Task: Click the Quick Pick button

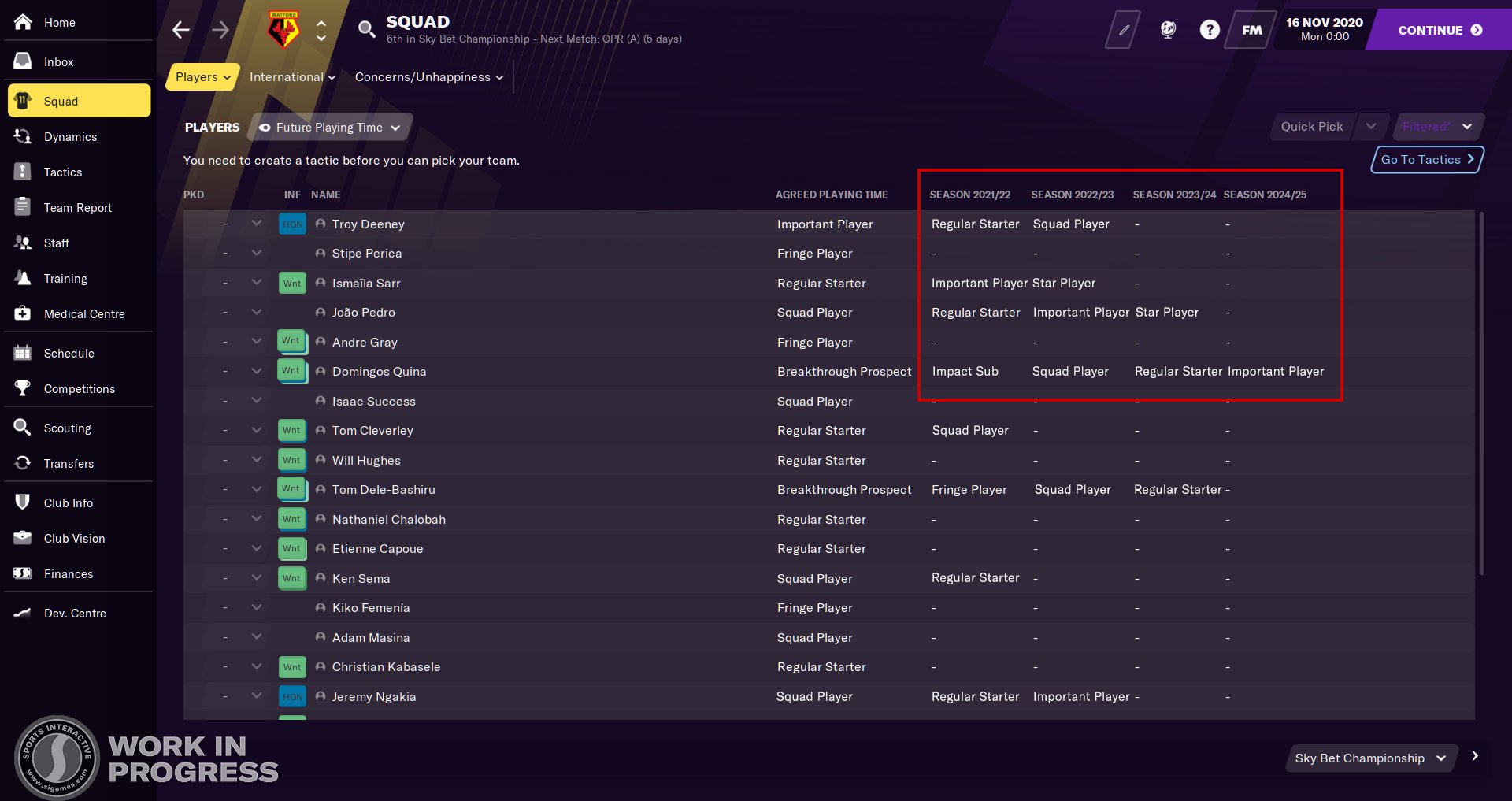Action: click(x=1312, y=126)
